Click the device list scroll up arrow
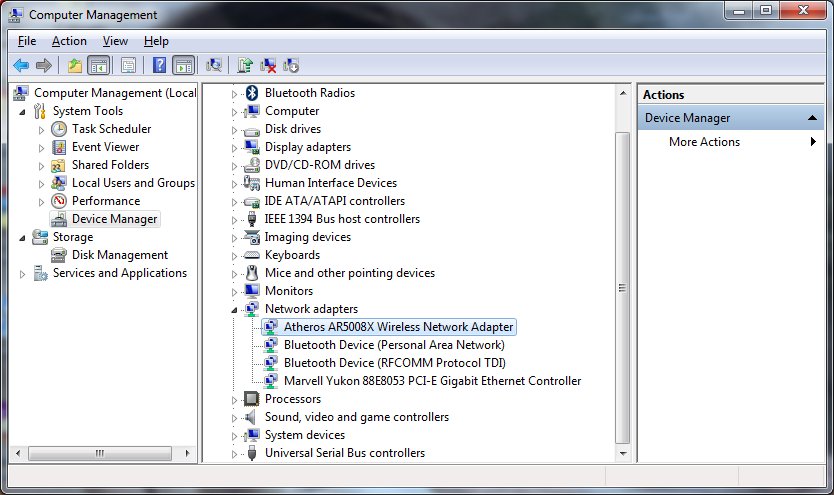The height and width of the screenshot is (495, 834). [623, 93]
